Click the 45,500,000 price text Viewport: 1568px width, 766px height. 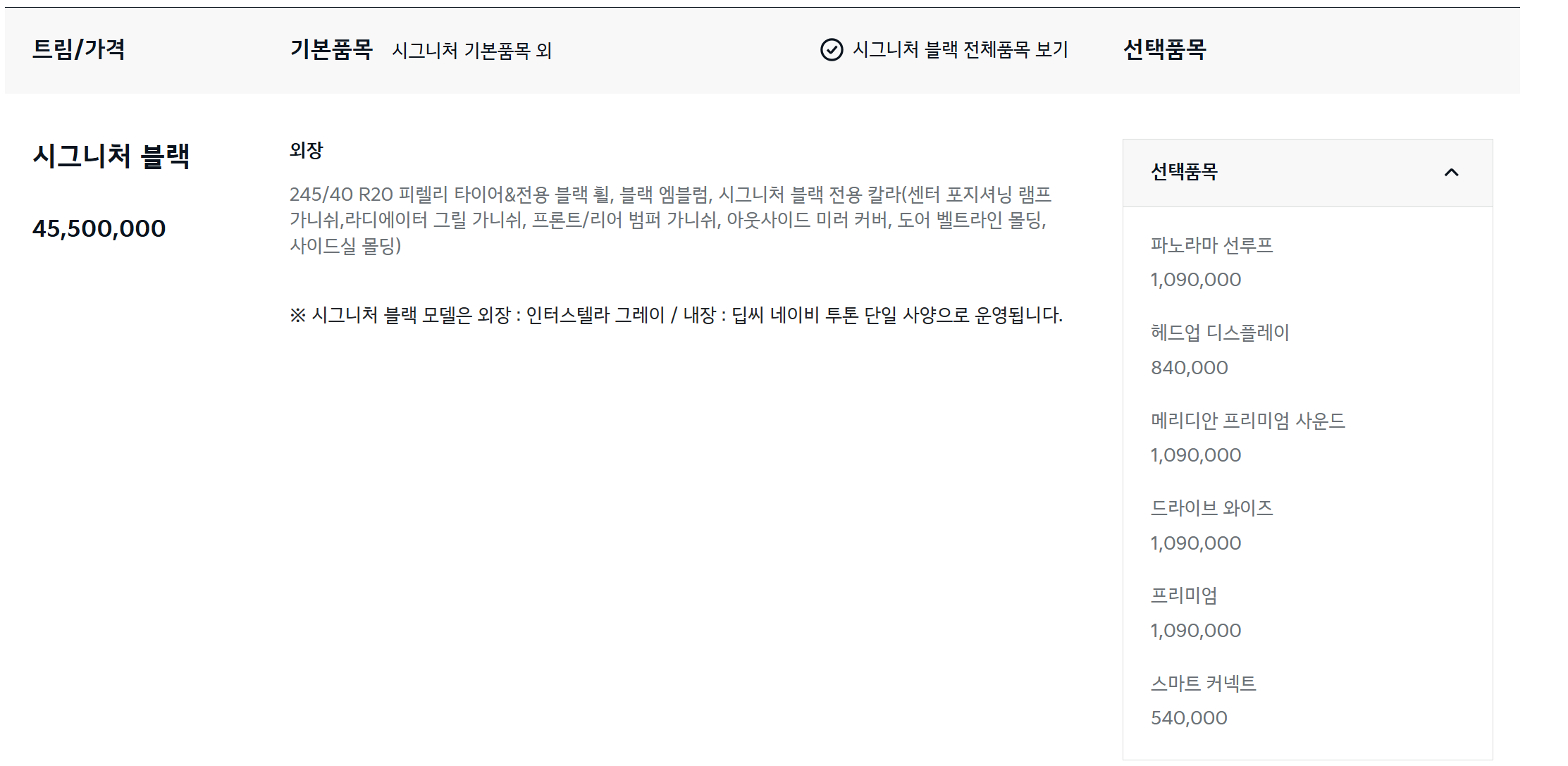[98, 228]
